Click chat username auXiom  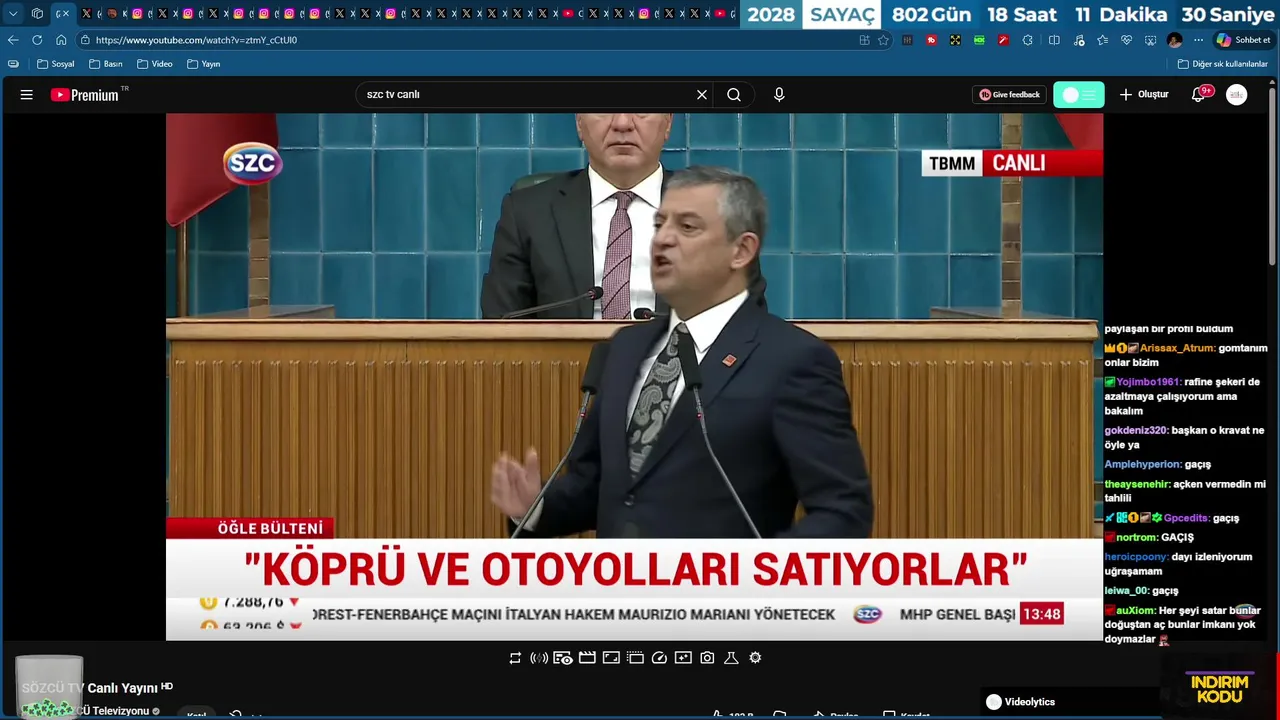[1136, 610]
